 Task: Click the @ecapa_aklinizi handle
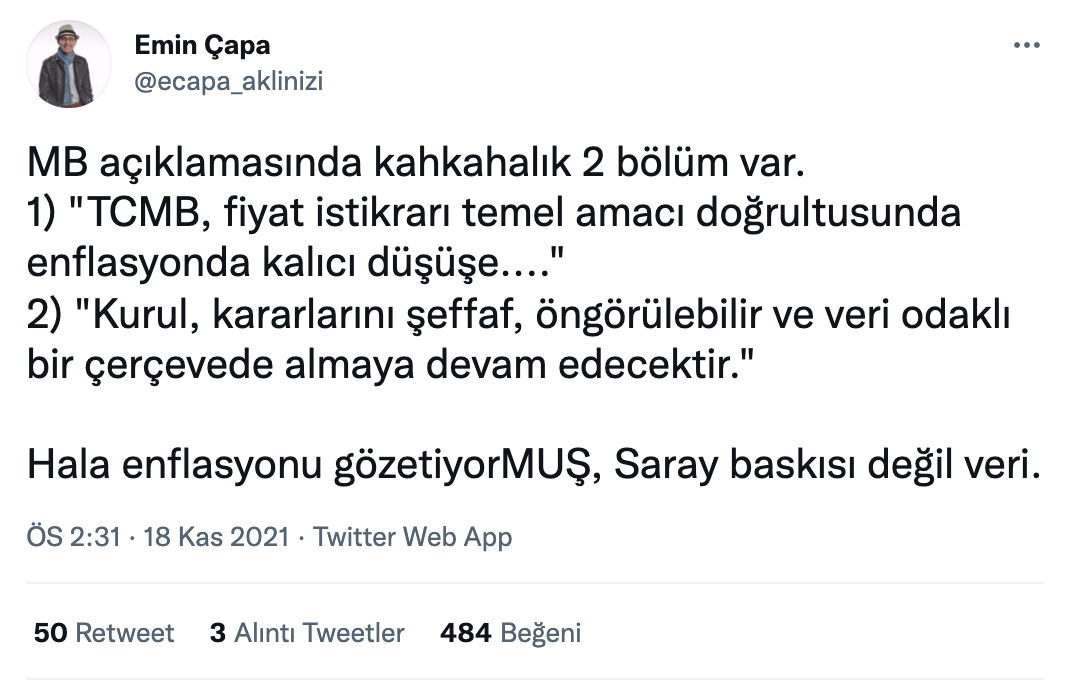click(x=228, y=81)
